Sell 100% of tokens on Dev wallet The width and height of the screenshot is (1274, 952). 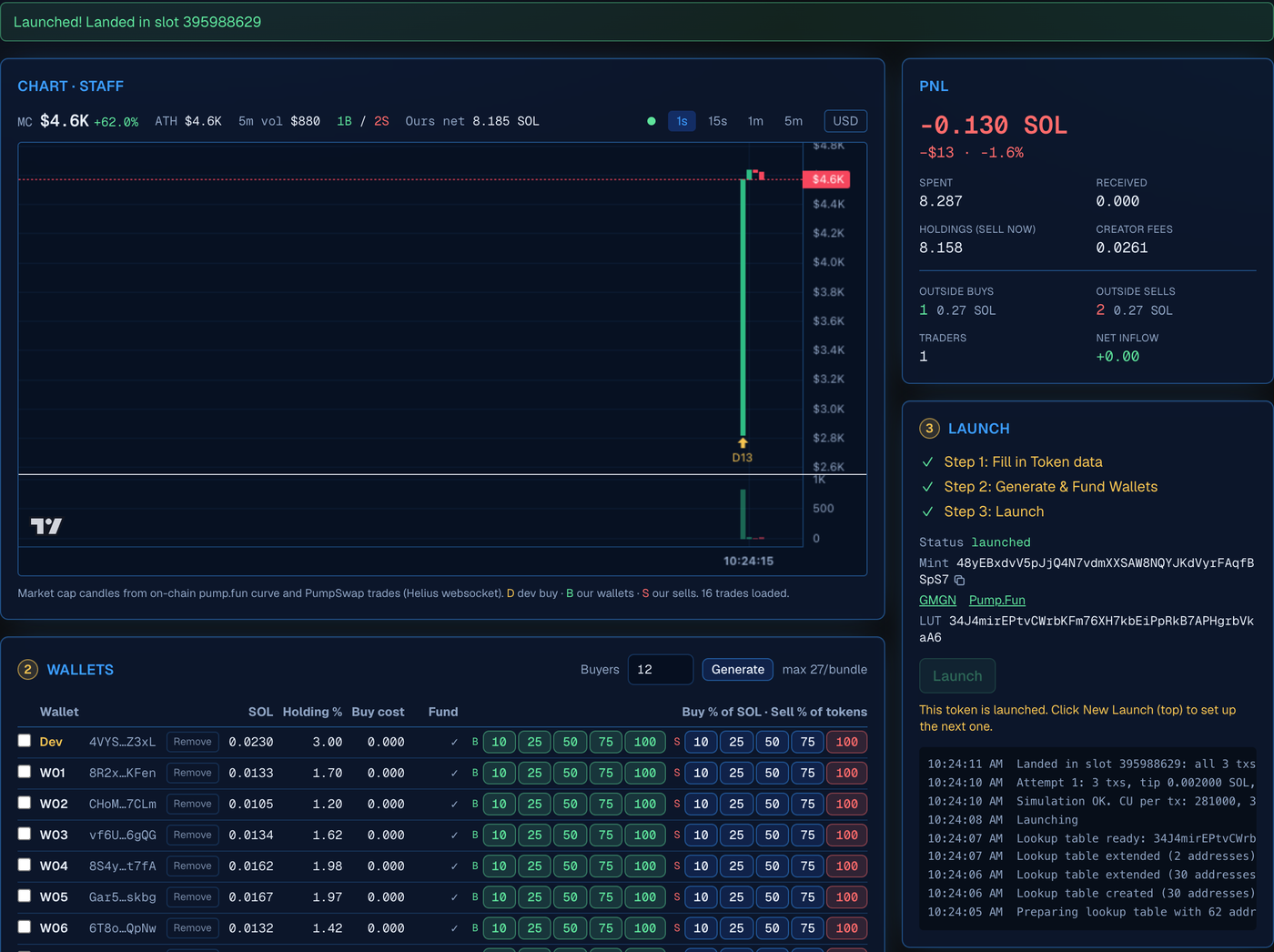point(847,742)
